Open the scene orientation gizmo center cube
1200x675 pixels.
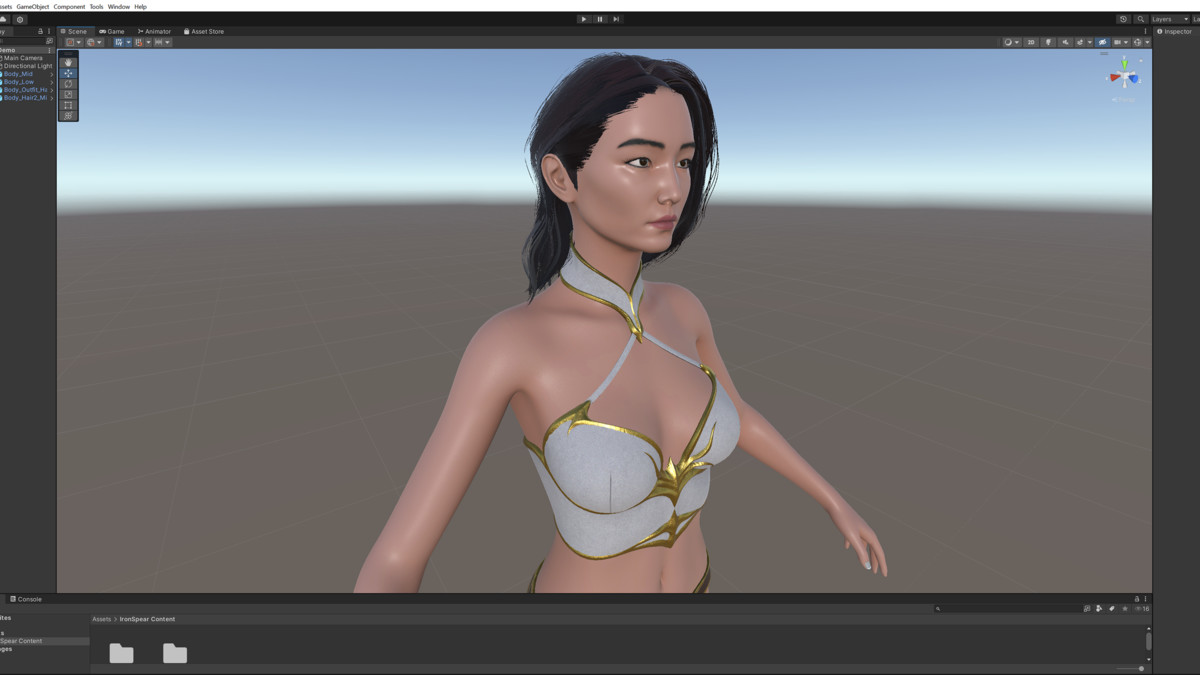(1125, 77)
